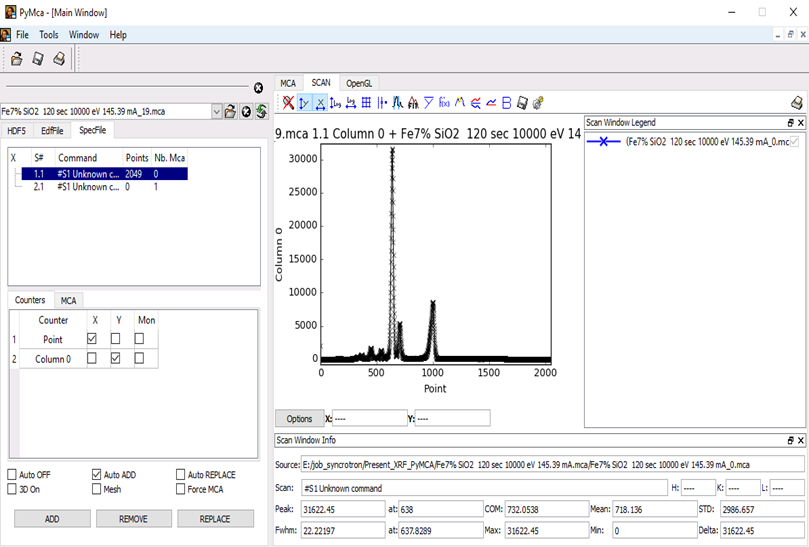Switch to the MCA plot tab
Screen dimensions: 809x547
(288, 83)
